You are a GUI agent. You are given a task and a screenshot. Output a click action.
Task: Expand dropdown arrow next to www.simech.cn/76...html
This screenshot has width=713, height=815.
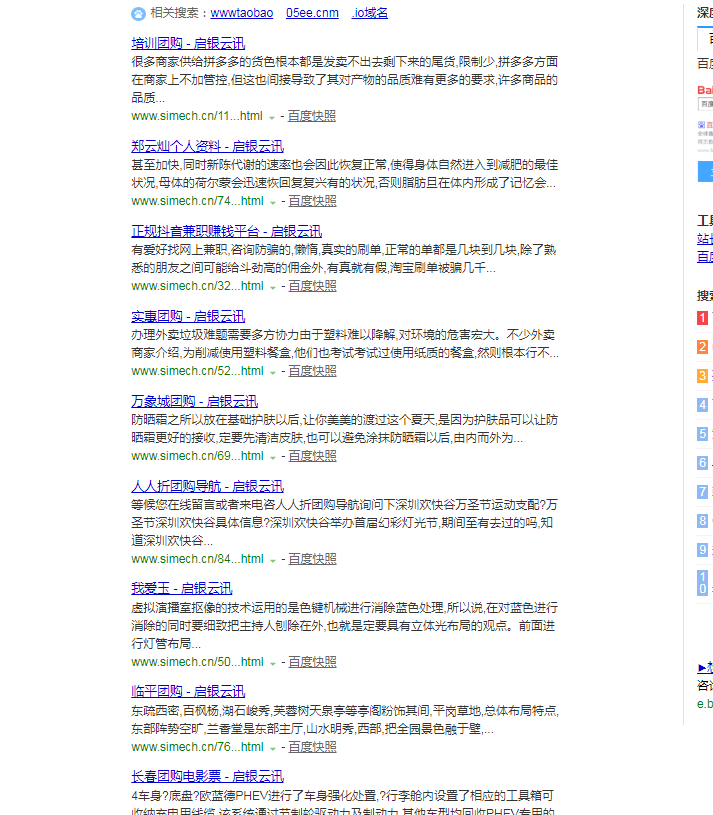coord(272,748)
